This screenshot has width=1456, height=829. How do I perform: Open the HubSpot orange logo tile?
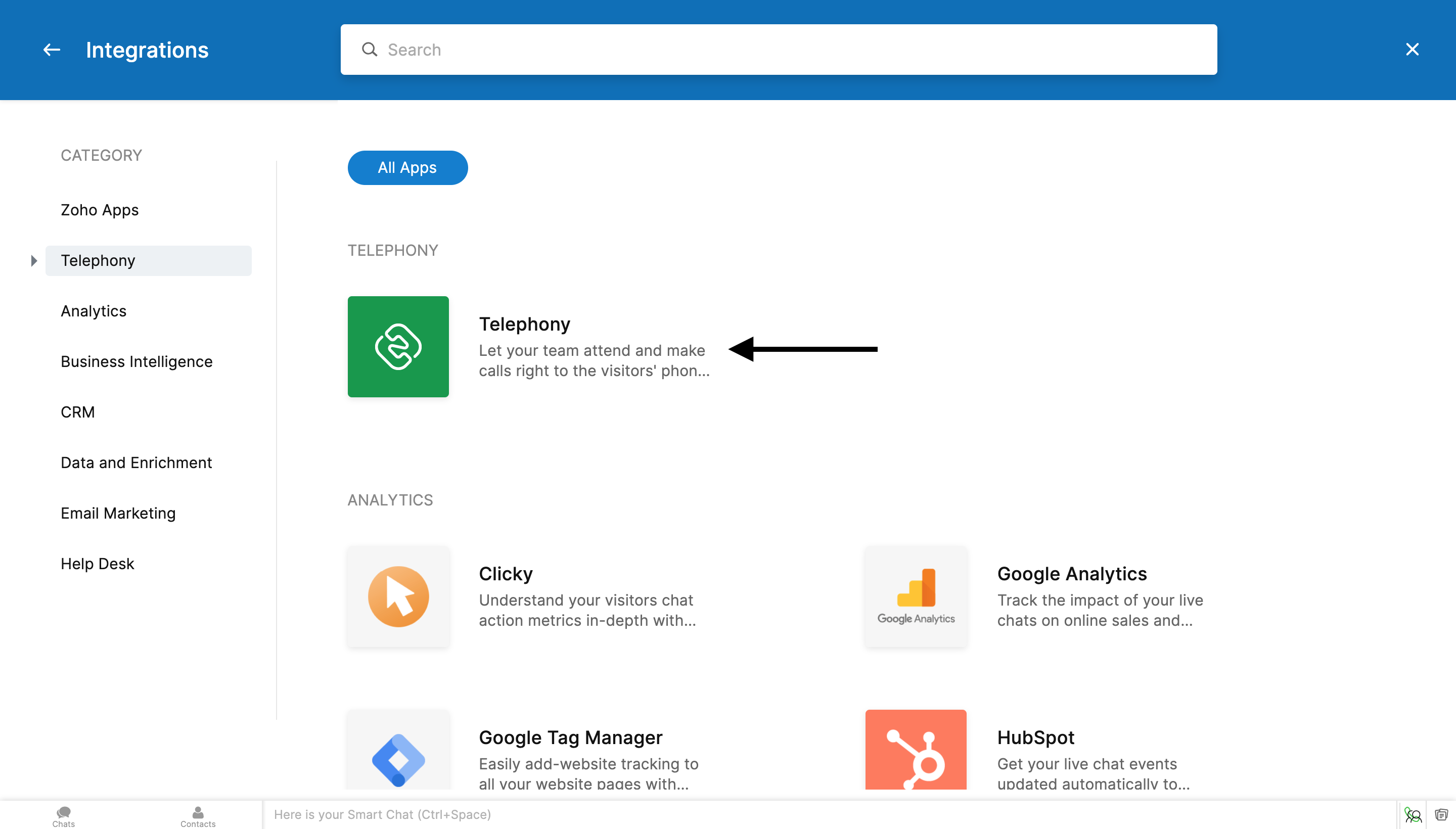916,749
